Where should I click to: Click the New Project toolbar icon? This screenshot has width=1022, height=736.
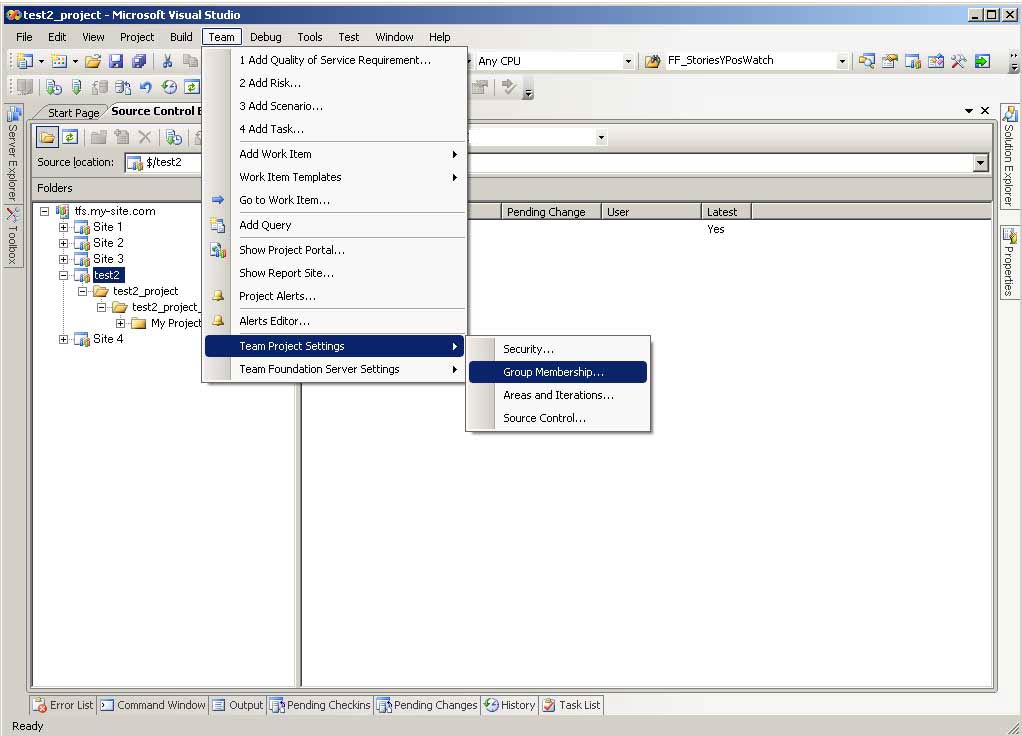(x=24, y=61)
